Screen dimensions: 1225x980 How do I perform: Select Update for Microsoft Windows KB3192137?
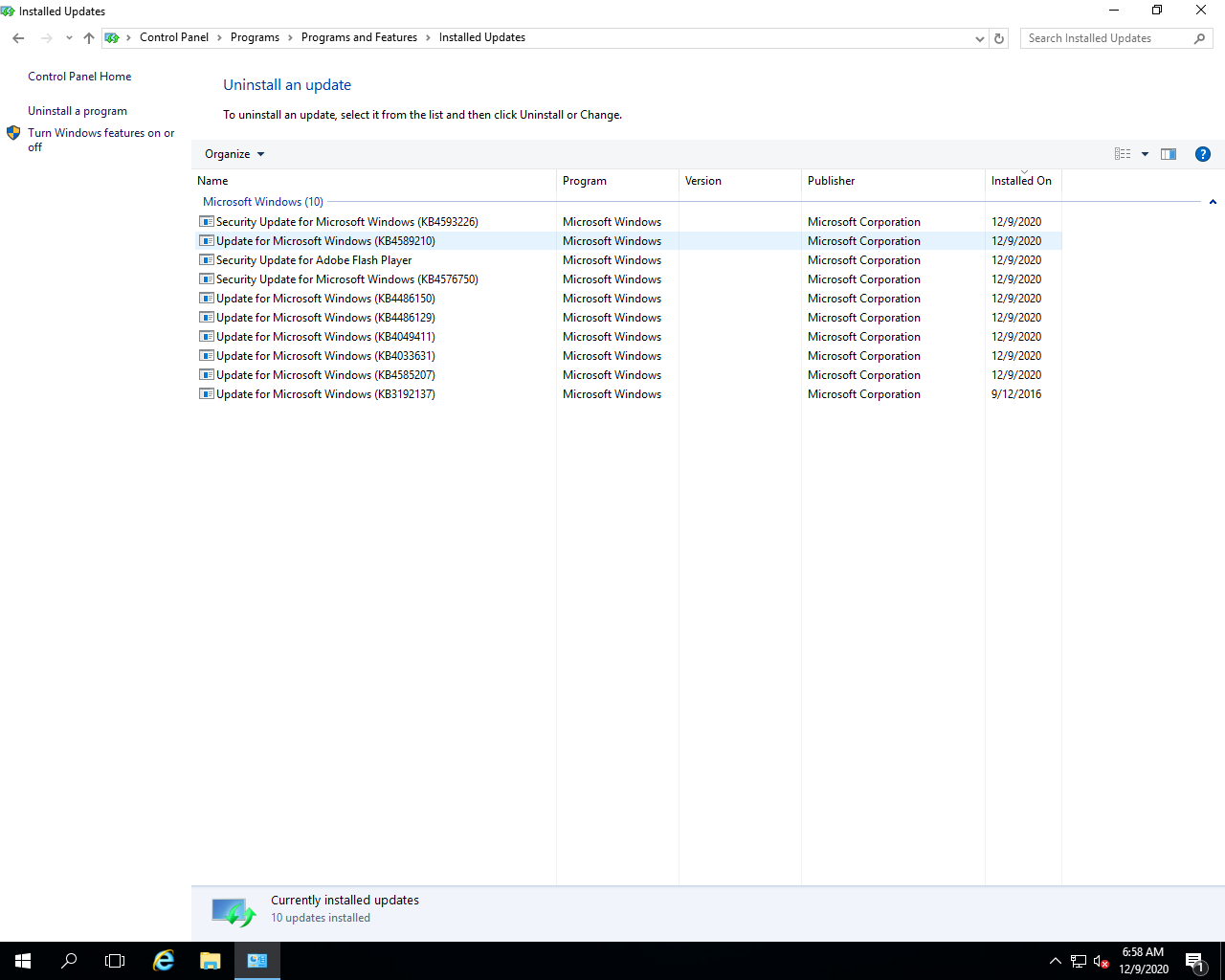626,394
